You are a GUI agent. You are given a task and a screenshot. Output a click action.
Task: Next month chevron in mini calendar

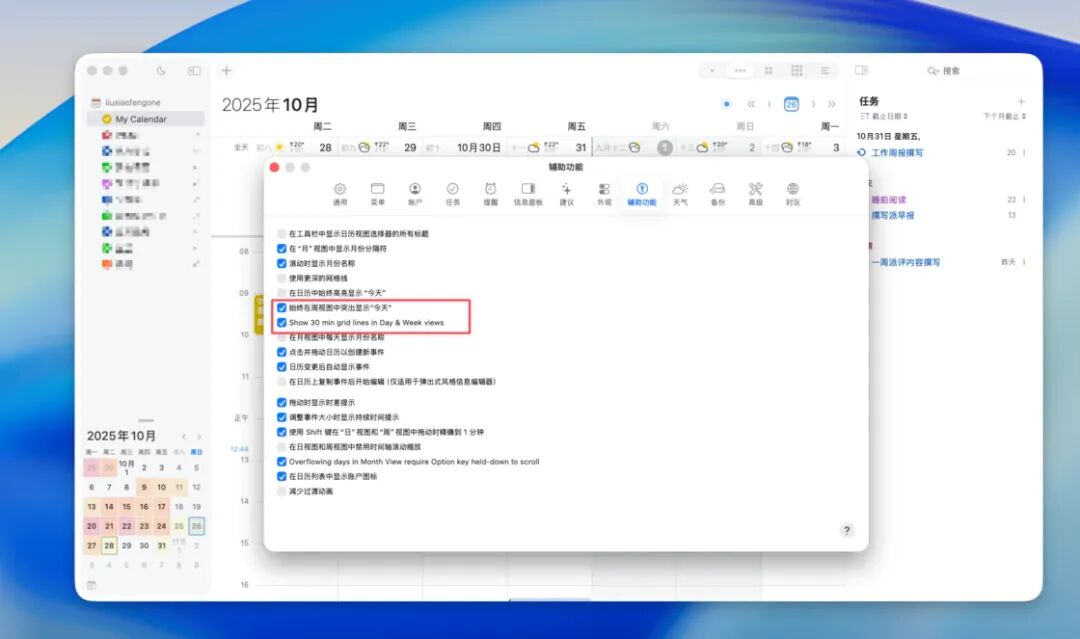pyautogui.click(x=199, y=437)
